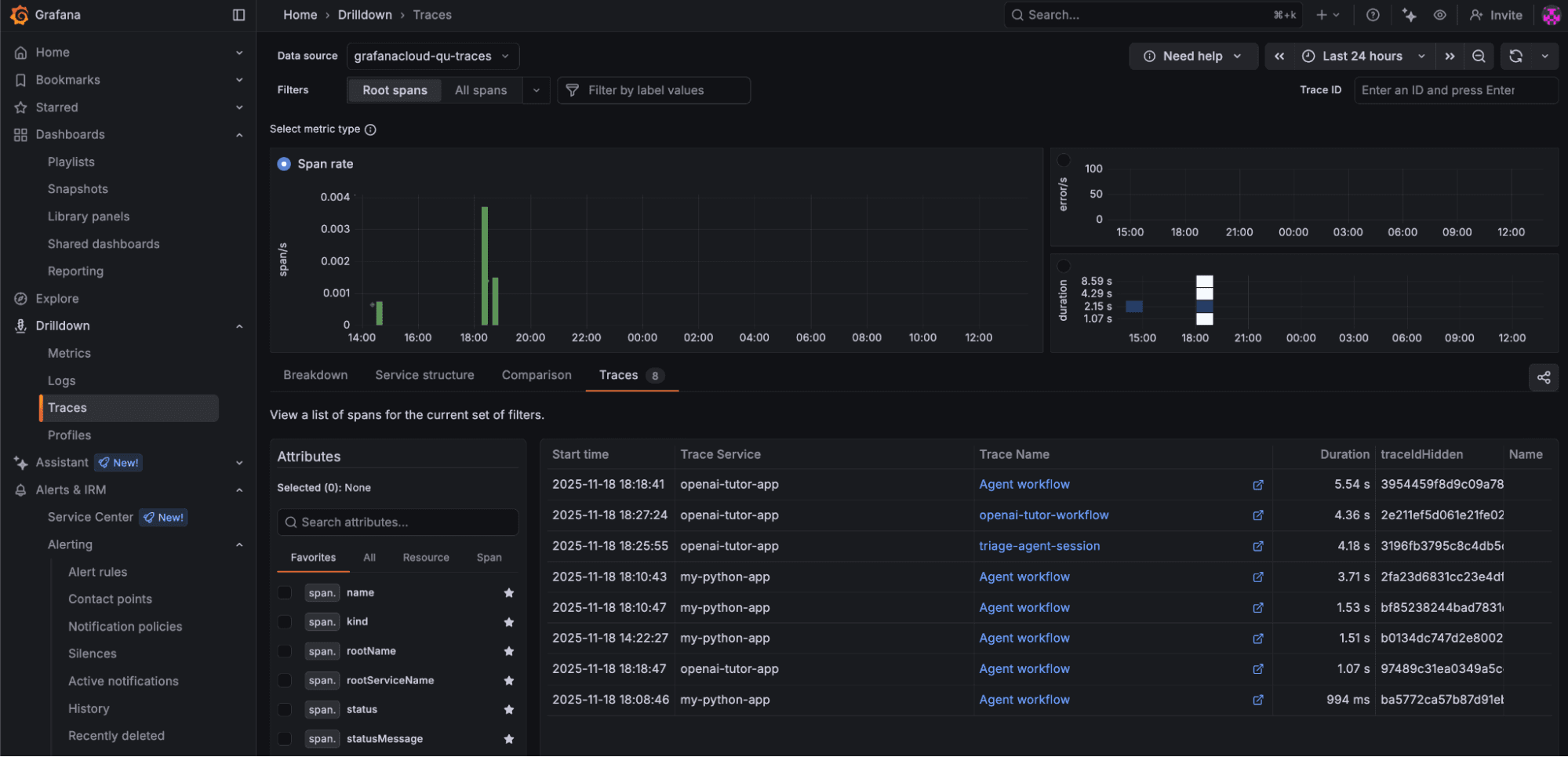Open the triage-agent-session trace link

tap(1039, 546)
